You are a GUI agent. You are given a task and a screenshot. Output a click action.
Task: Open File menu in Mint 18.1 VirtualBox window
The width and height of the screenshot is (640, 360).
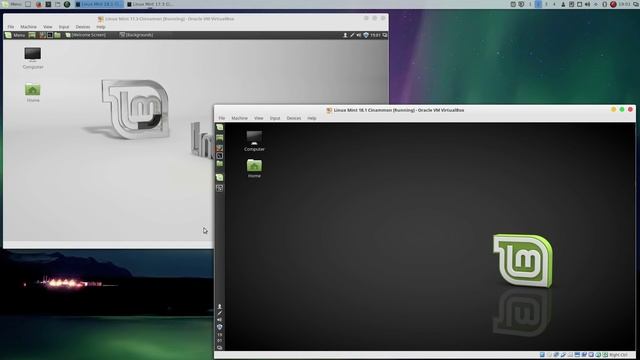(x=222, y=118)
